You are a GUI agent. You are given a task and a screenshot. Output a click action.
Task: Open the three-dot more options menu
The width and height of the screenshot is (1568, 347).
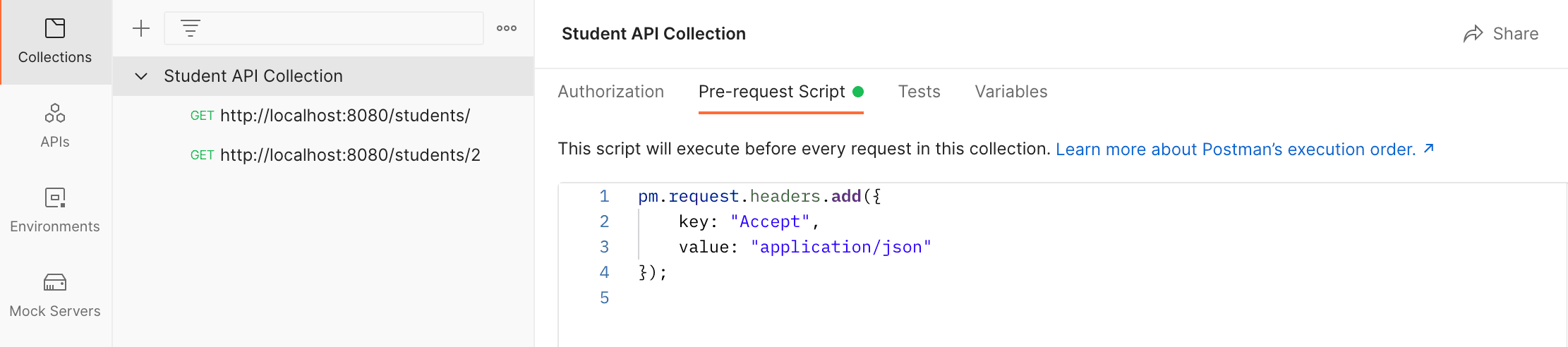coord(507,28)
